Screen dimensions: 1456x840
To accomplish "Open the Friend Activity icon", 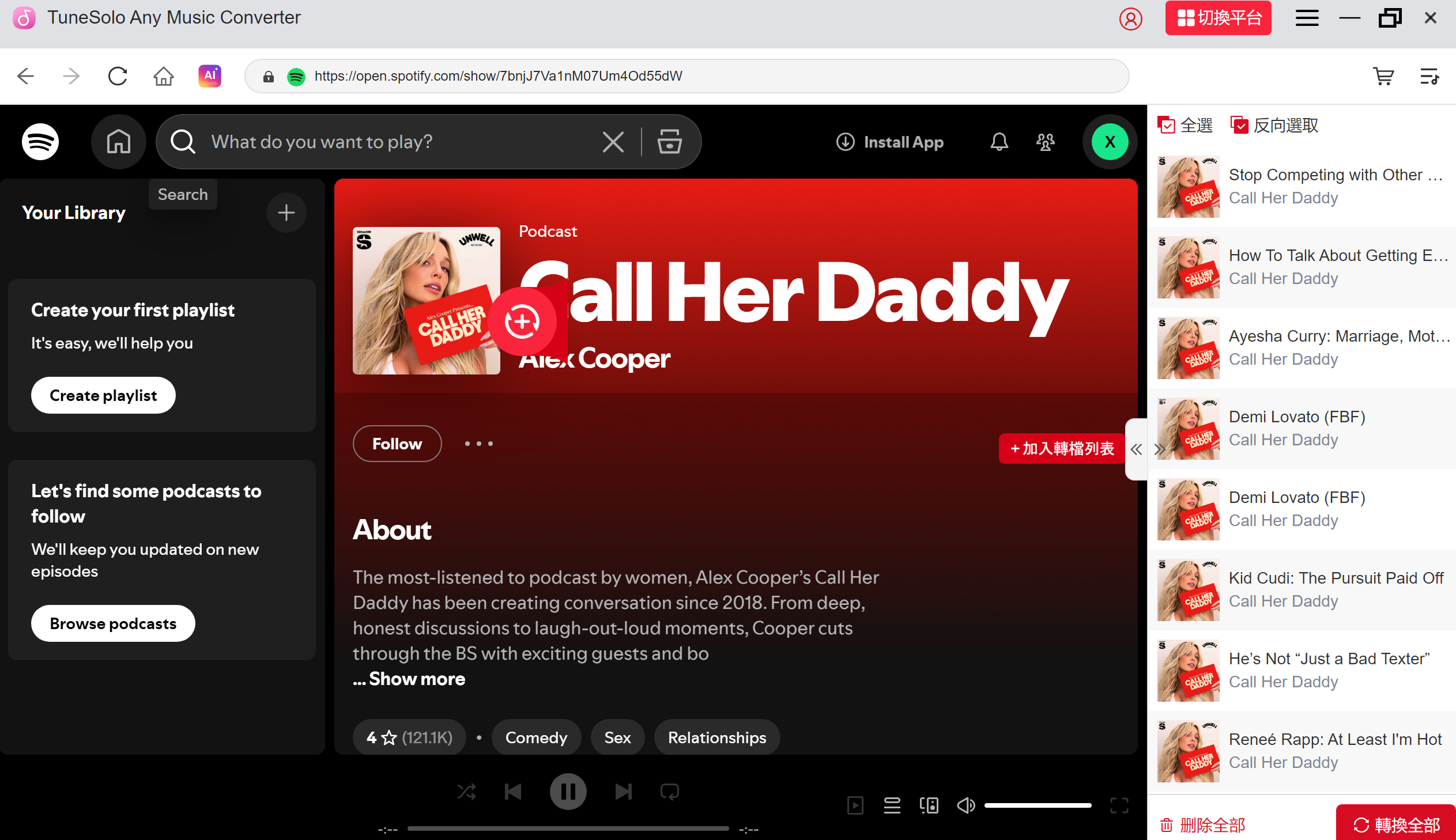I will [x=1045, y=142].
